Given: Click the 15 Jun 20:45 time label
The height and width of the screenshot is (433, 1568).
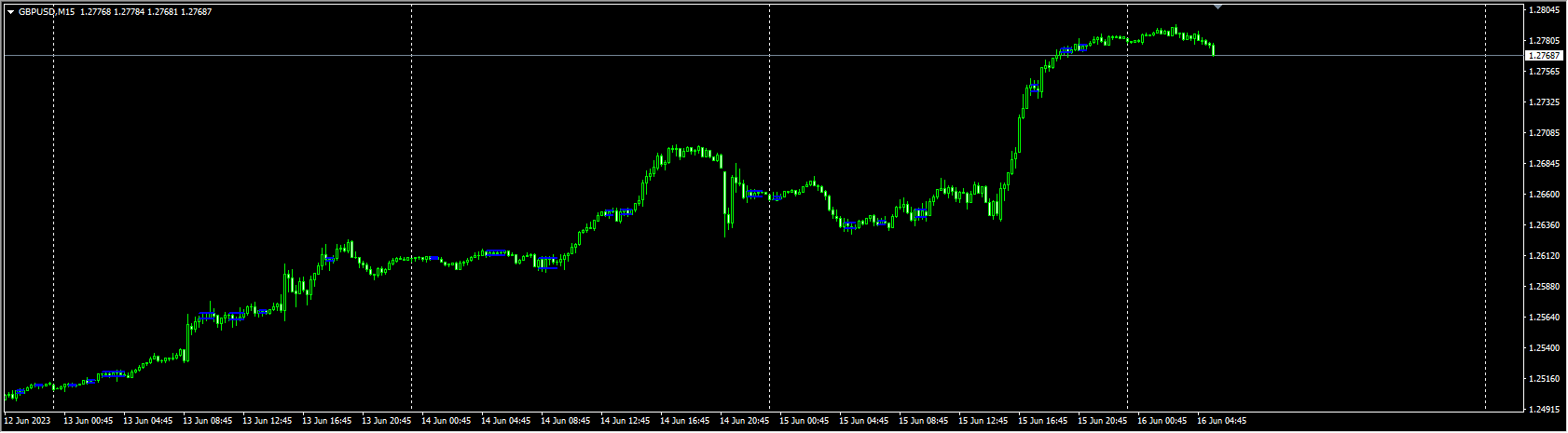Looking at the screenshot, I should click(1103, 421).
